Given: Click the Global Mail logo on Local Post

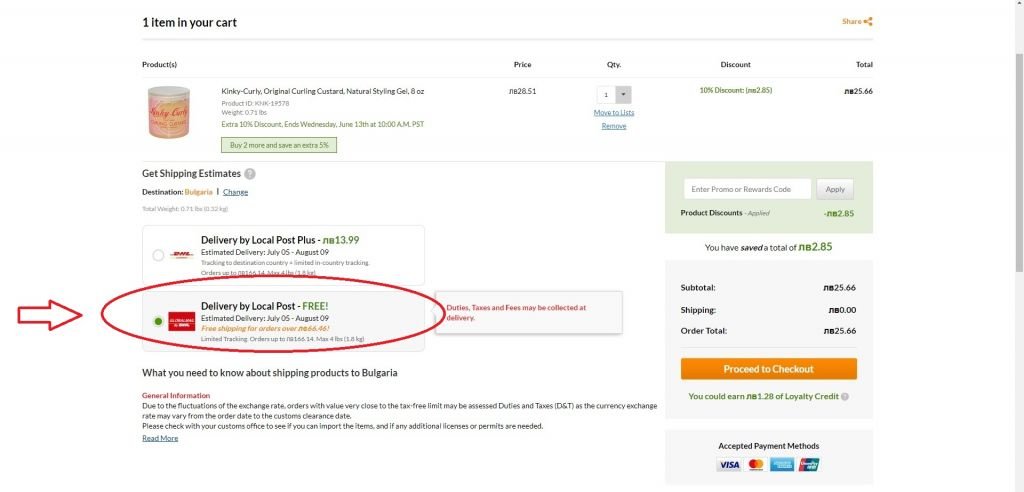Looking at the screenshot, I should tap(181, 320).
